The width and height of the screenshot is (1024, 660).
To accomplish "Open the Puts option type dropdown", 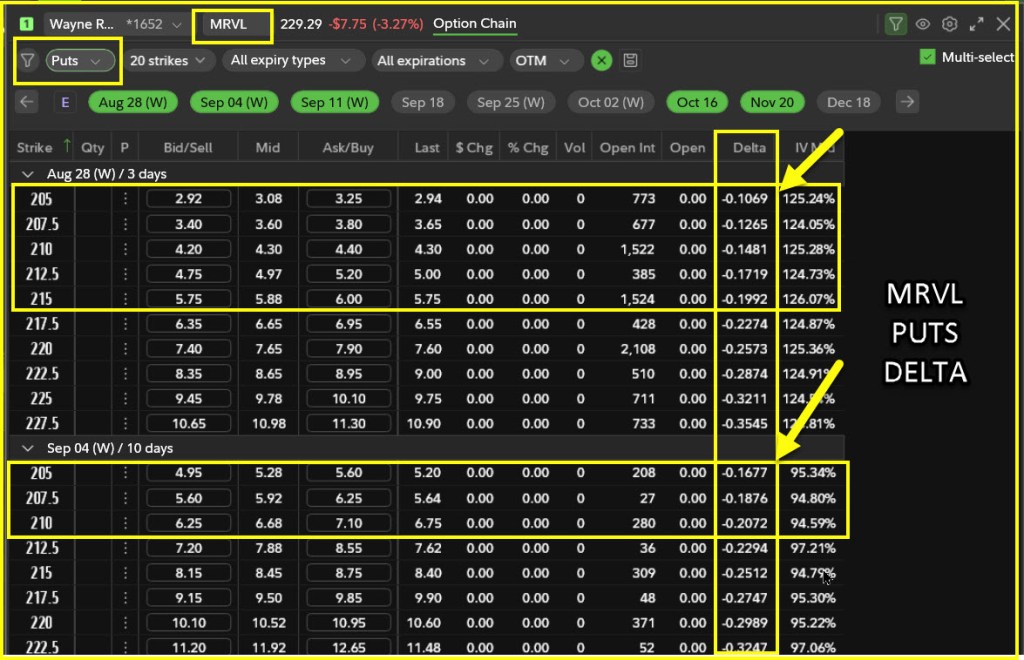I will pyautogui.click(x=80, y=61).
